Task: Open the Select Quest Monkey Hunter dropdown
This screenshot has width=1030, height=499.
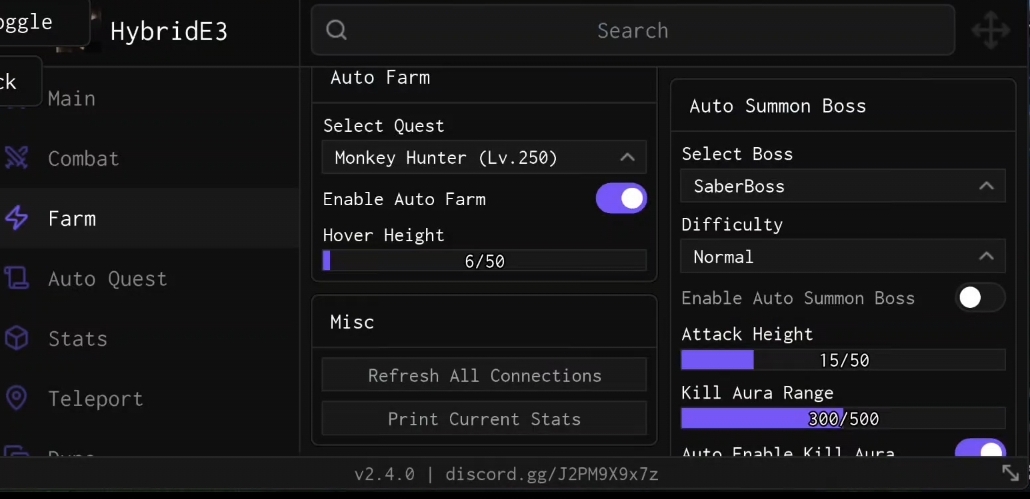Action: coord(484,158)
